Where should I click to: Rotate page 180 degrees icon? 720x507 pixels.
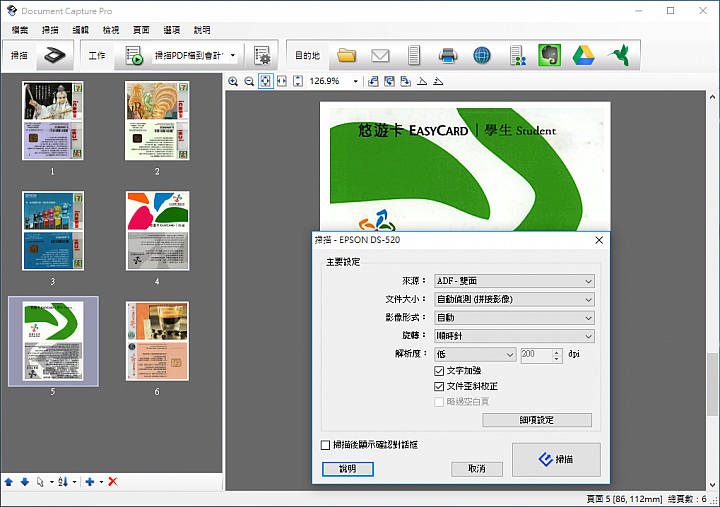click(x=389, y=81)
